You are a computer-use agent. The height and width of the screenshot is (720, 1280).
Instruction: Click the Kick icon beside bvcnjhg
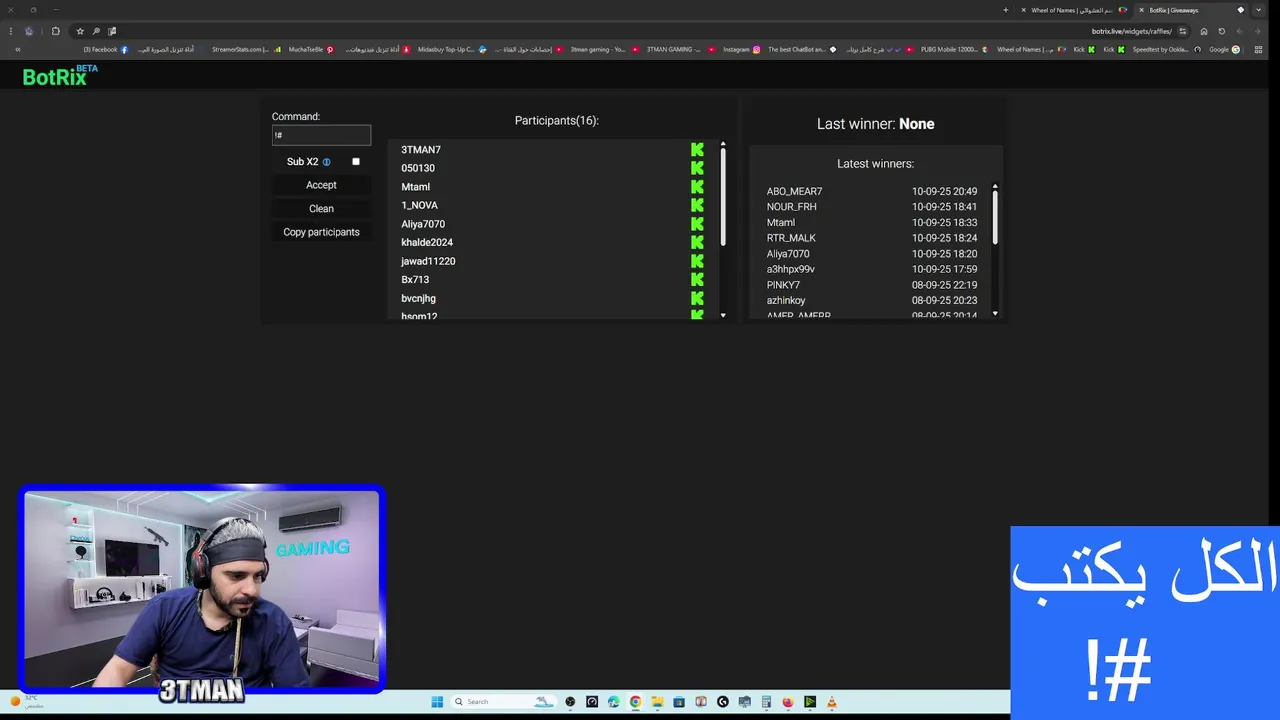point(697,298)
